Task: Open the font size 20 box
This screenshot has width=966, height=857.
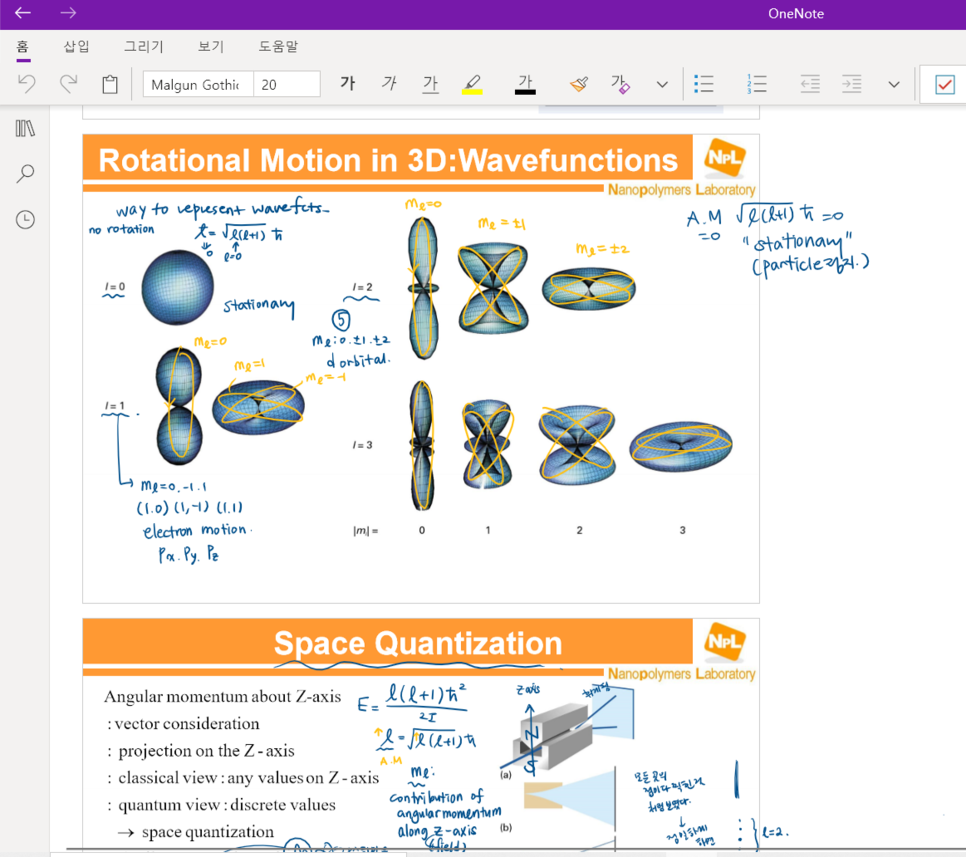Action: pos(286,84)
